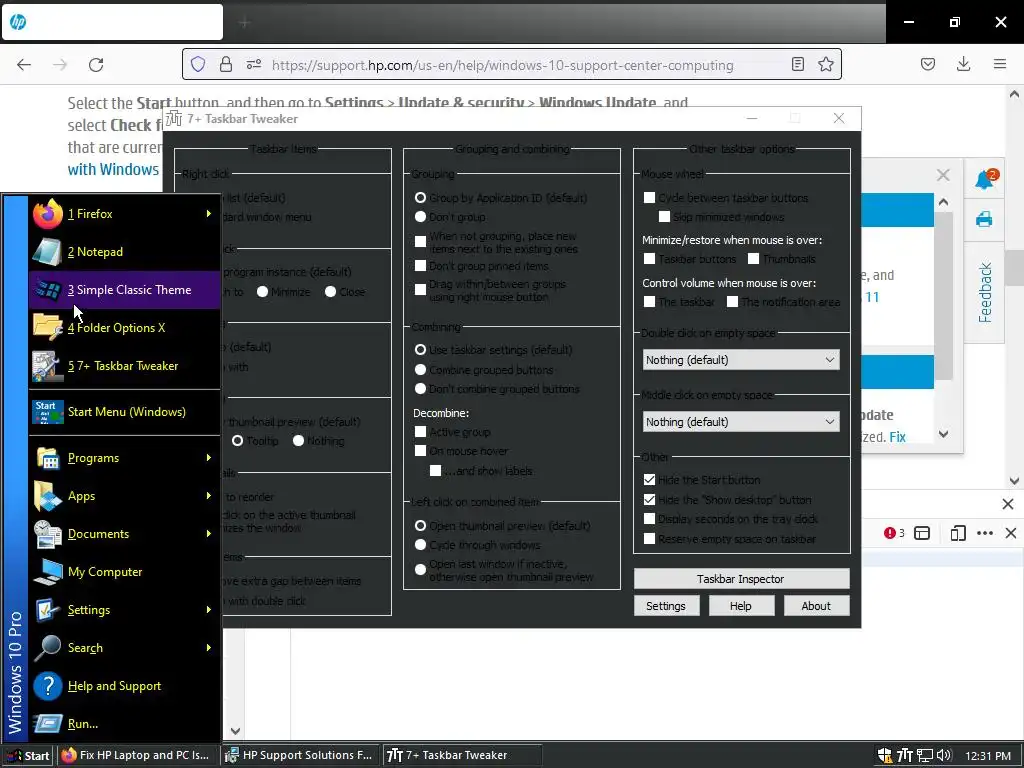Image resolution: width=1024 pixels, height=768 pixels.
Task: Click the 7+ Taskbar Tweaker tray icon
Action: point(904,756)
